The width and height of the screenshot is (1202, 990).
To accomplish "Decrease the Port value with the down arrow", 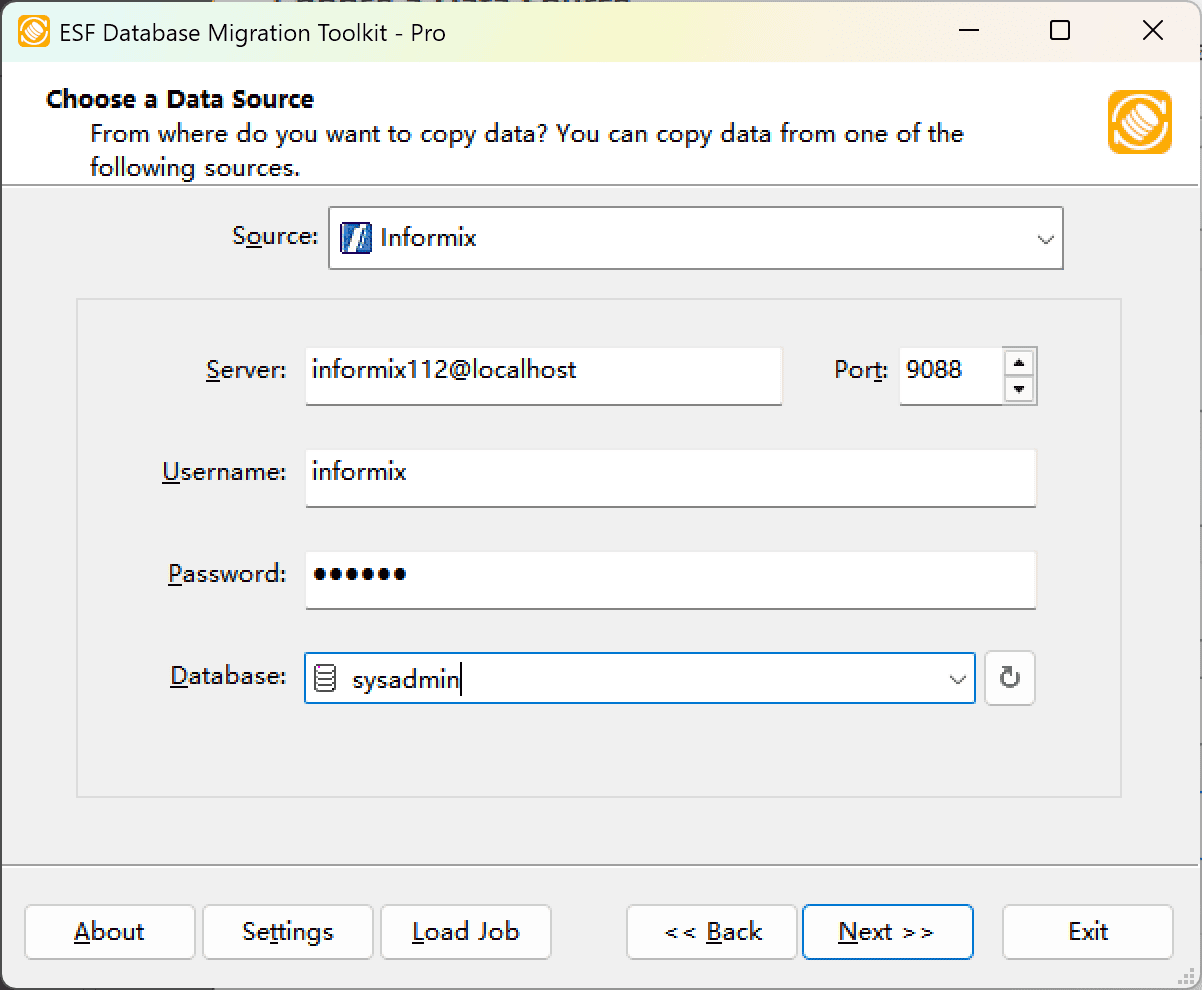I will (x=1020, y=389).
